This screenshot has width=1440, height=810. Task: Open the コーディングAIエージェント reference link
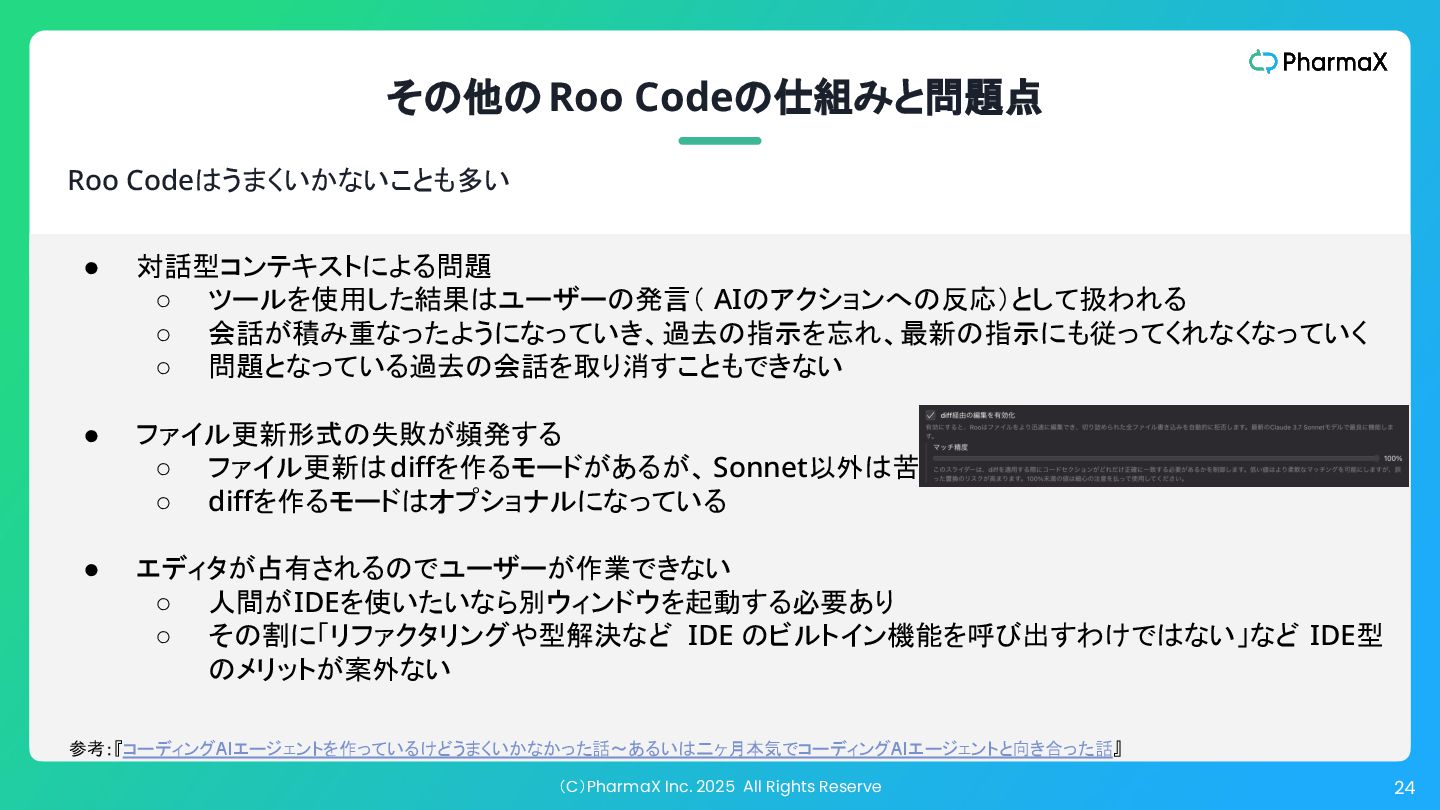click(617, 748)
